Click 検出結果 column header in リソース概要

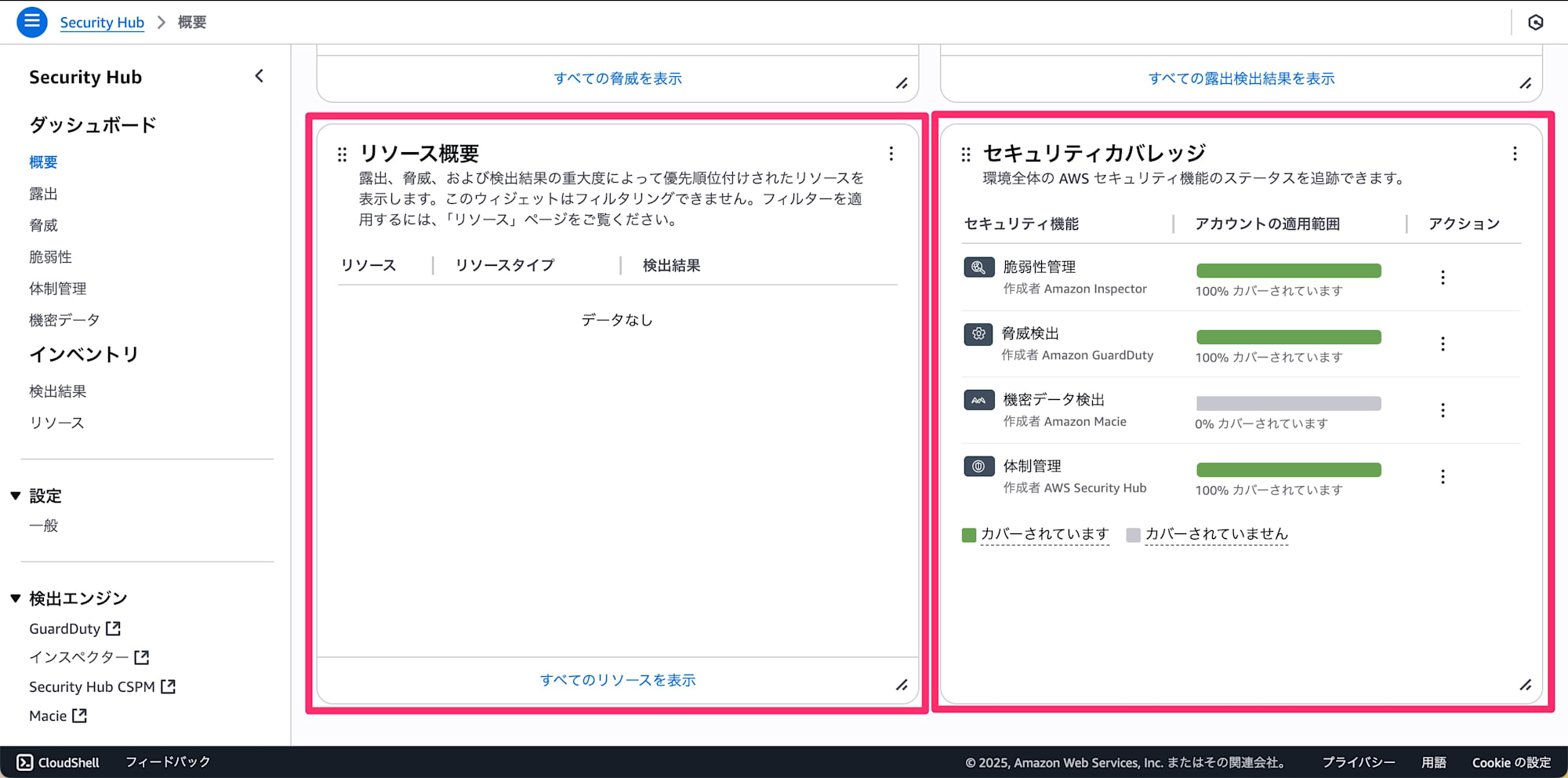(672, 265)
